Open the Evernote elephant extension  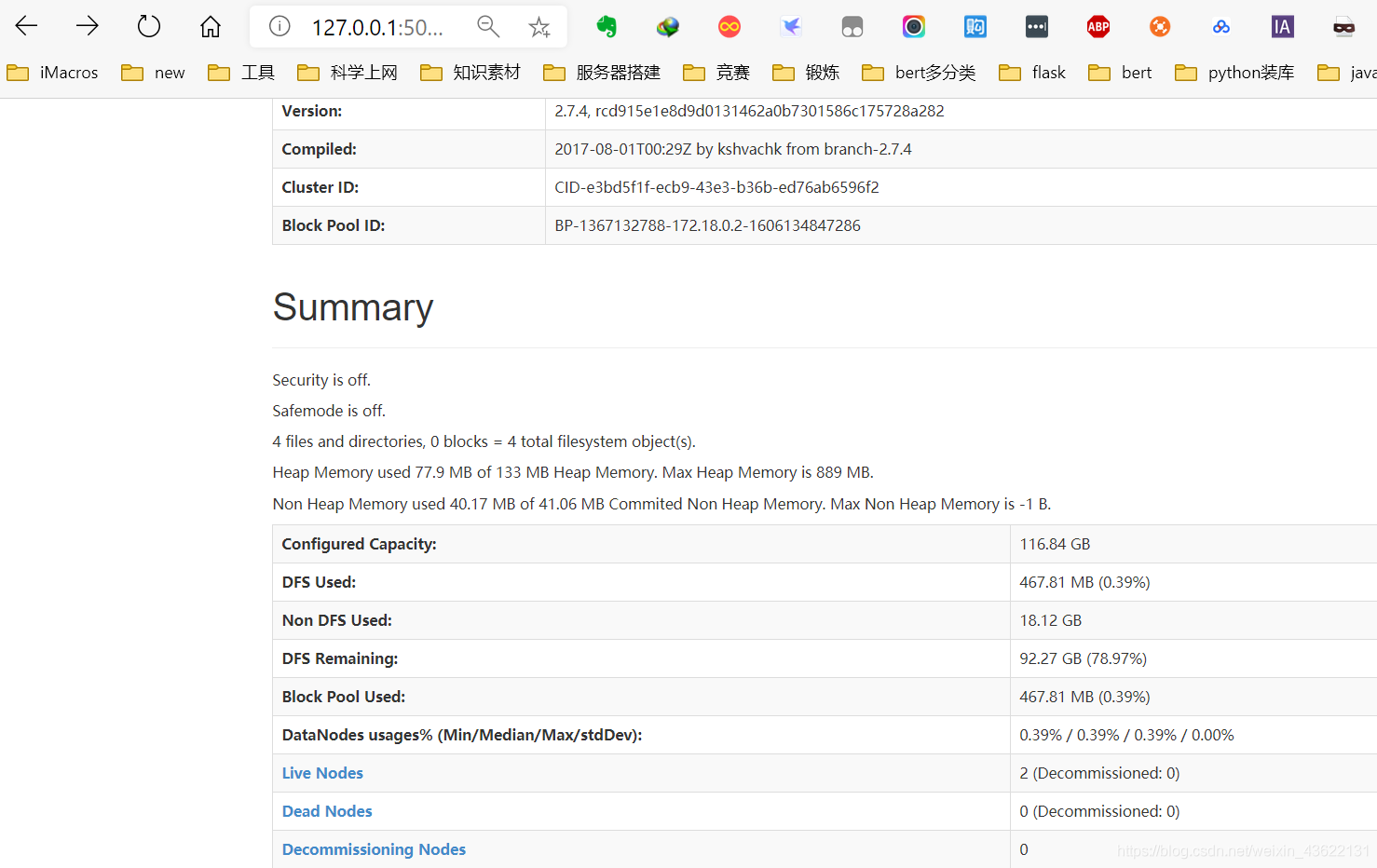click(x=607, y=27)
